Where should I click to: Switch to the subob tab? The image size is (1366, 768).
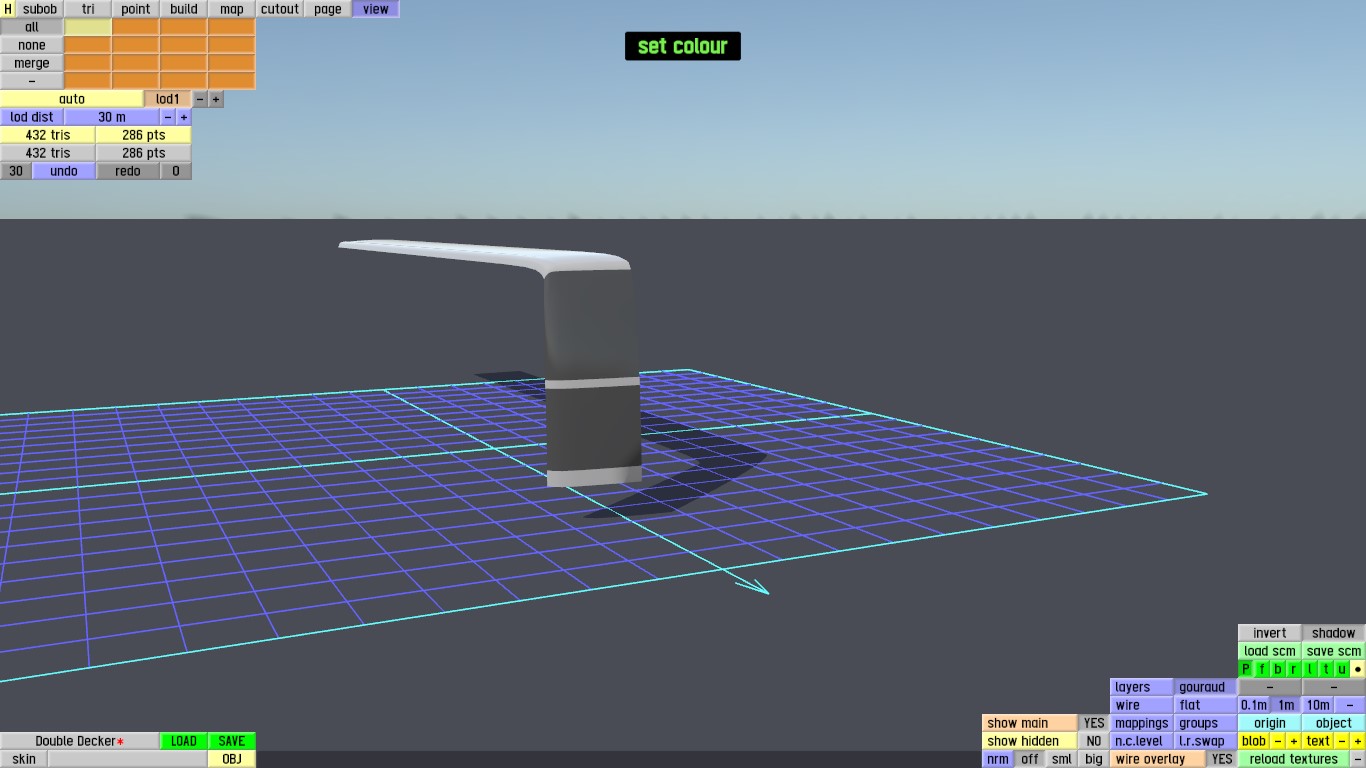(x=40, y=9)
